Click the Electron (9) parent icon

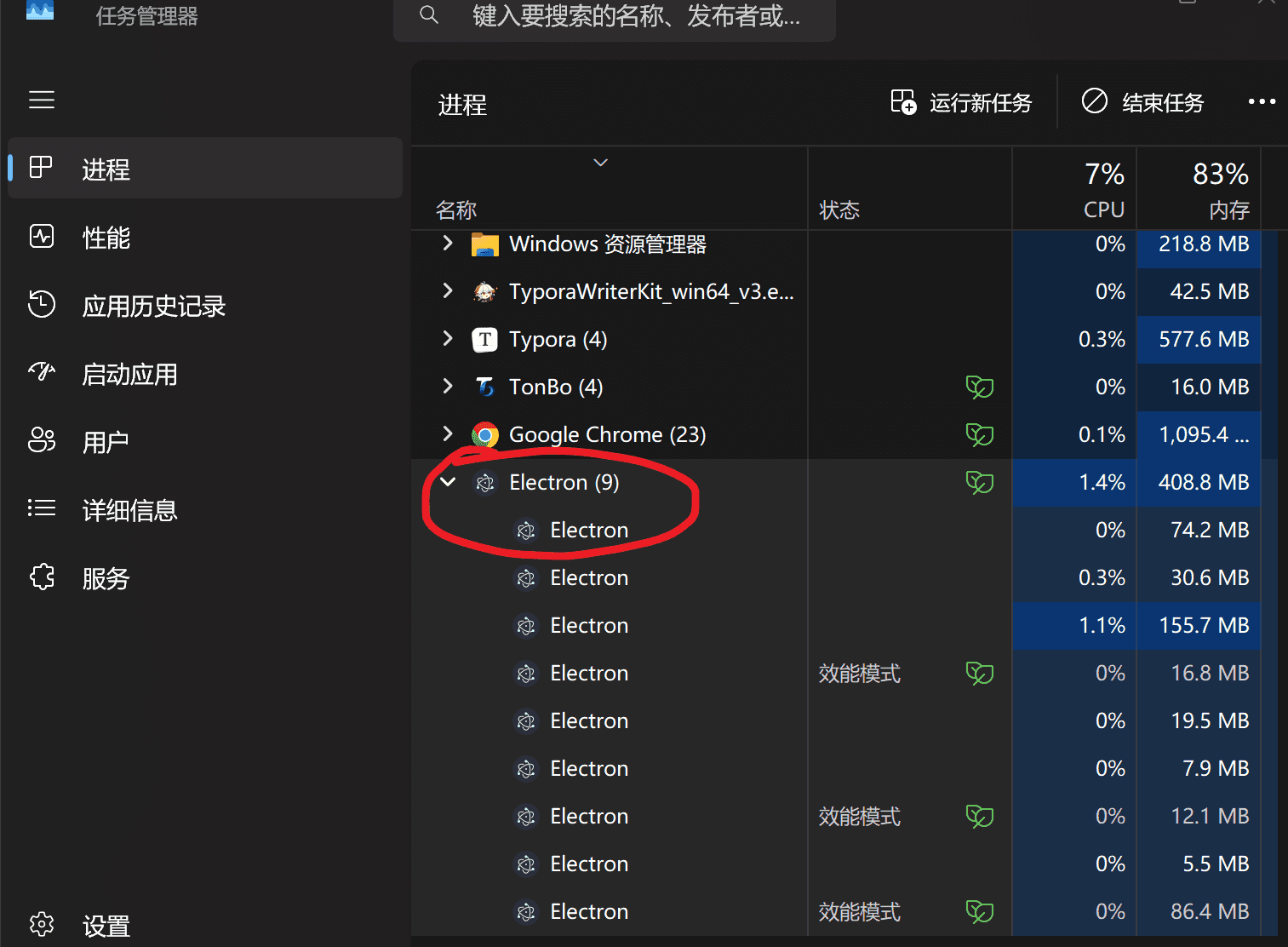[485, 483]
